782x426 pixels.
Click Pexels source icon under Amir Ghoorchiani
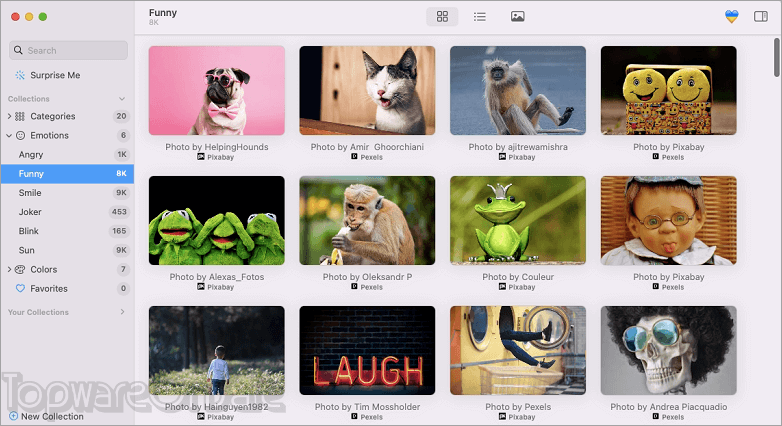coord(354,157)
